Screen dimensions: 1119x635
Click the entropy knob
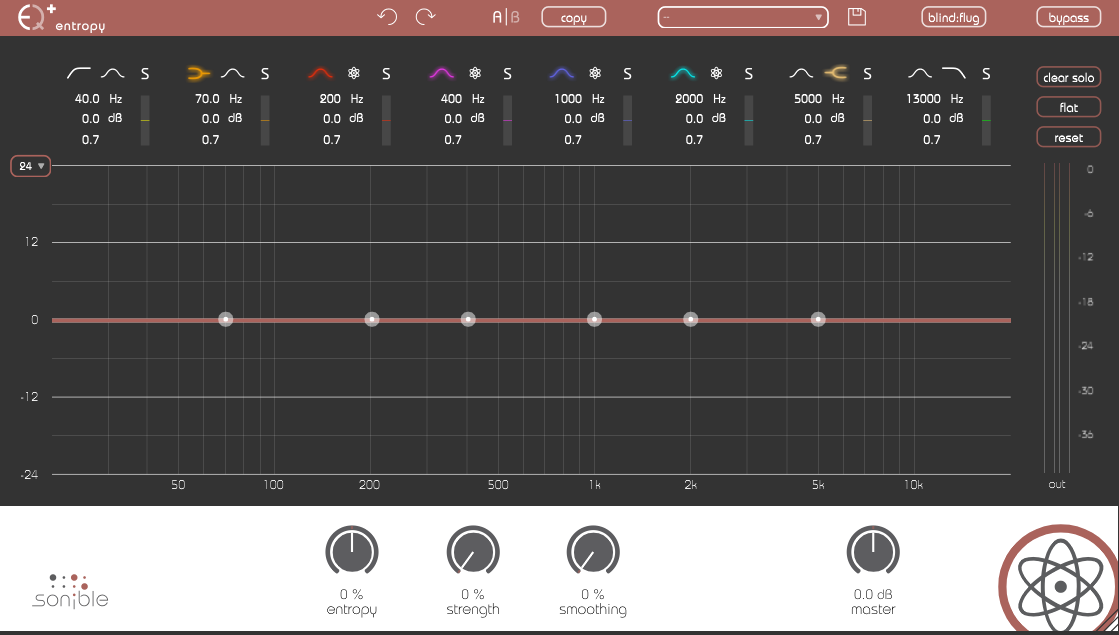coord(352,552)
